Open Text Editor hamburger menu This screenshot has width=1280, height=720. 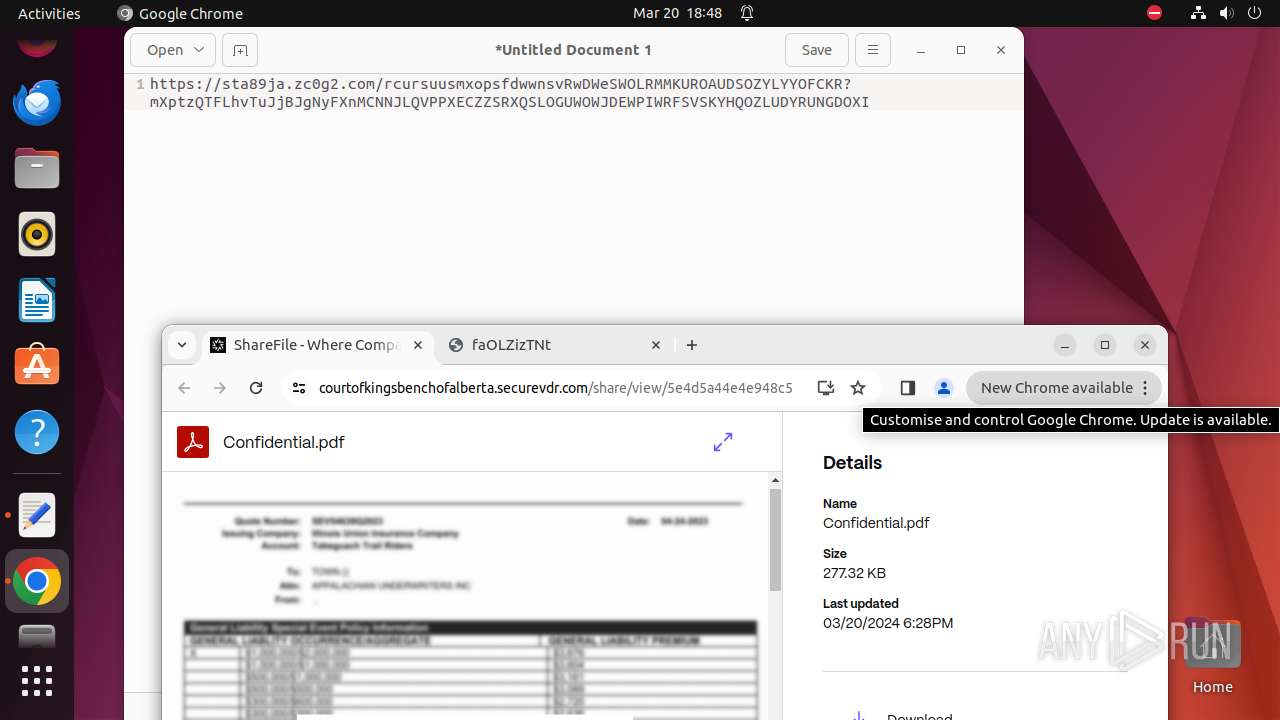pyautogui.click(x=872, y=50)
